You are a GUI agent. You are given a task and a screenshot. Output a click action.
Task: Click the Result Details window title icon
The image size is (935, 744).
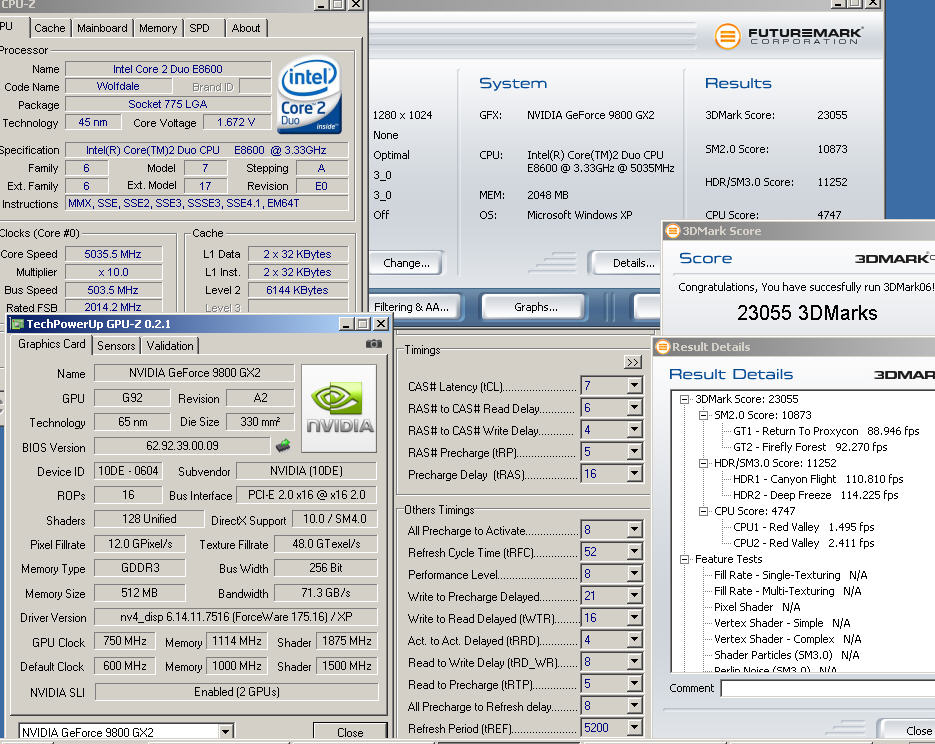pyautogui.click(x=662, y=347)
